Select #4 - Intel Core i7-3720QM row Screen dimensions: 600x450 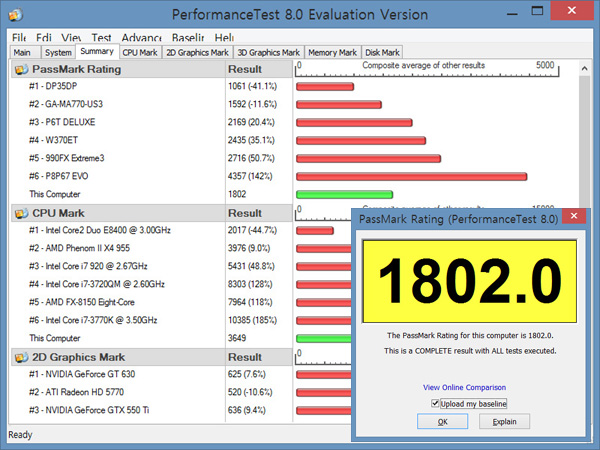pyautogui.click(x=152, y=284)
